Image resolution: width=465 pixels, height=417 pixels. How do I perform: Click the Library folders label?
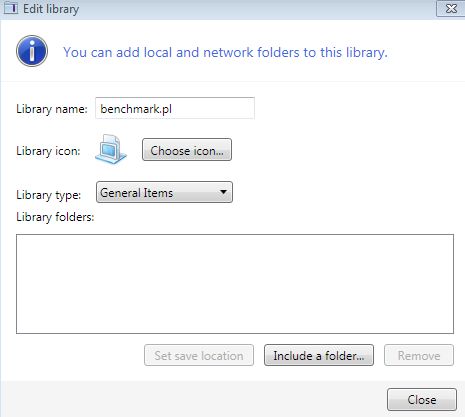(55, 217)
